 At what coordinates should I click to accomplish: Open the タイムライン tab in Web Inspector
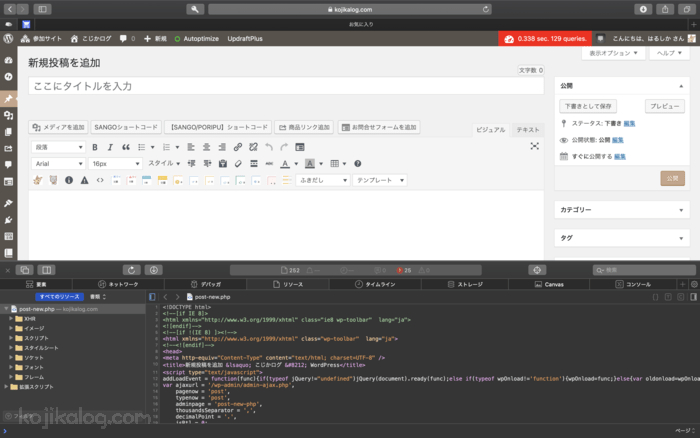point(375,284)
